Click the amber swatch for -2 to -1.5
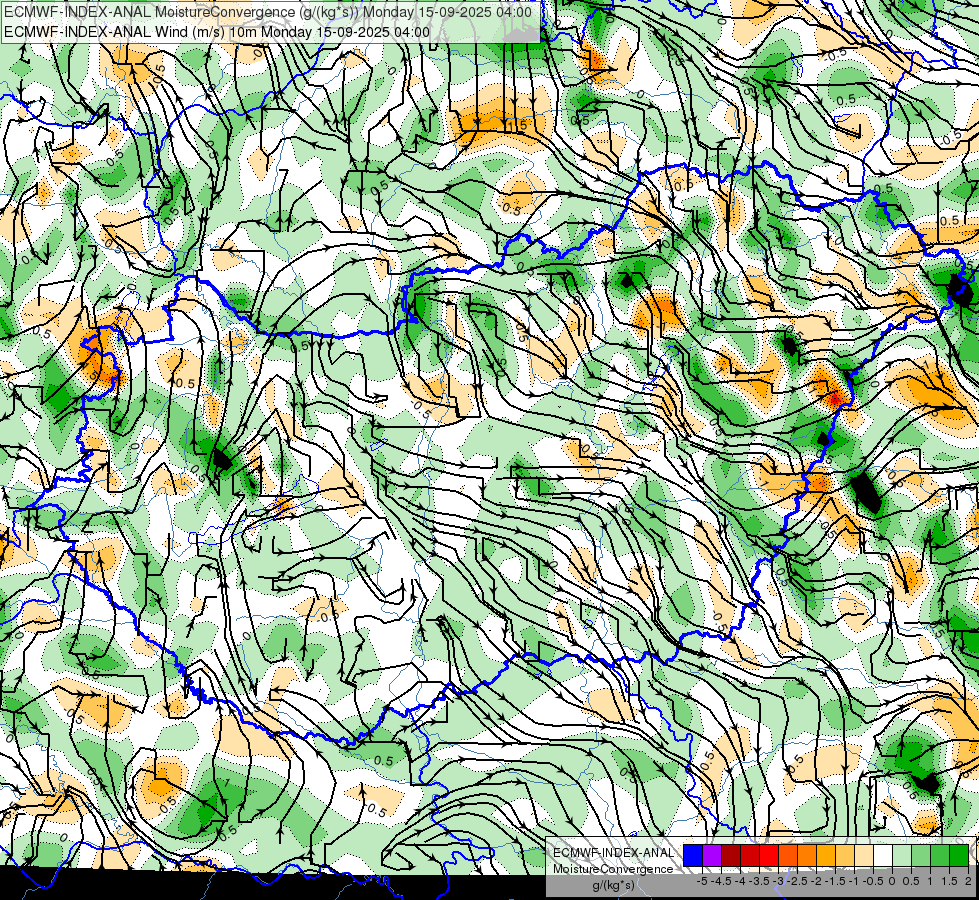 (825, 855)
